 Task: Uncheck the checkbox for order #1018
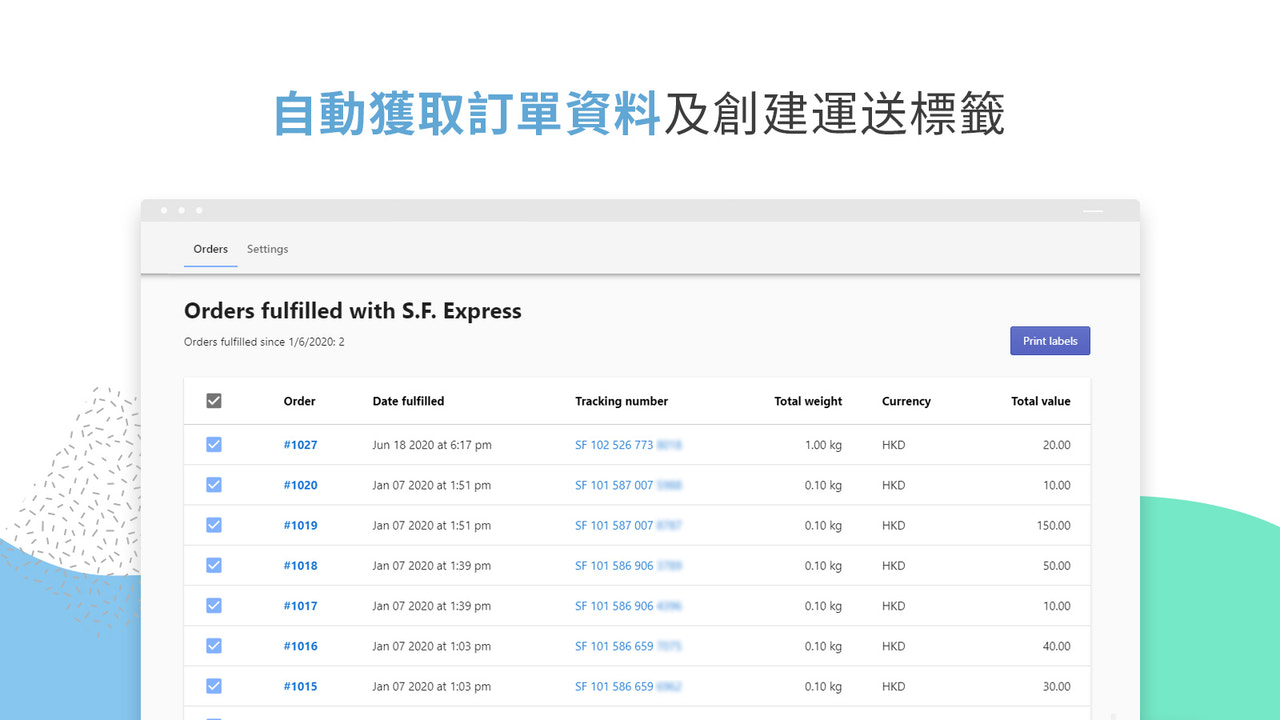coord(214,565)
